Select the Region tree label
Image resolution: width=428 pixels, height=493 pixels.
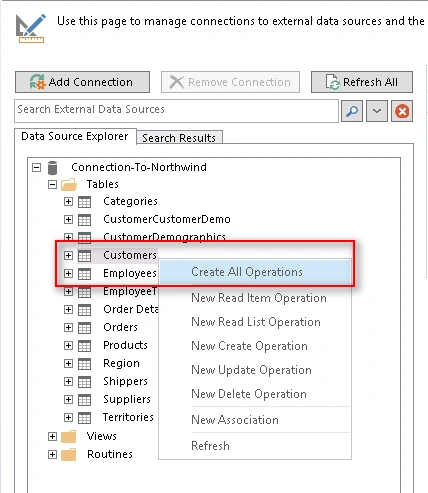121,363
